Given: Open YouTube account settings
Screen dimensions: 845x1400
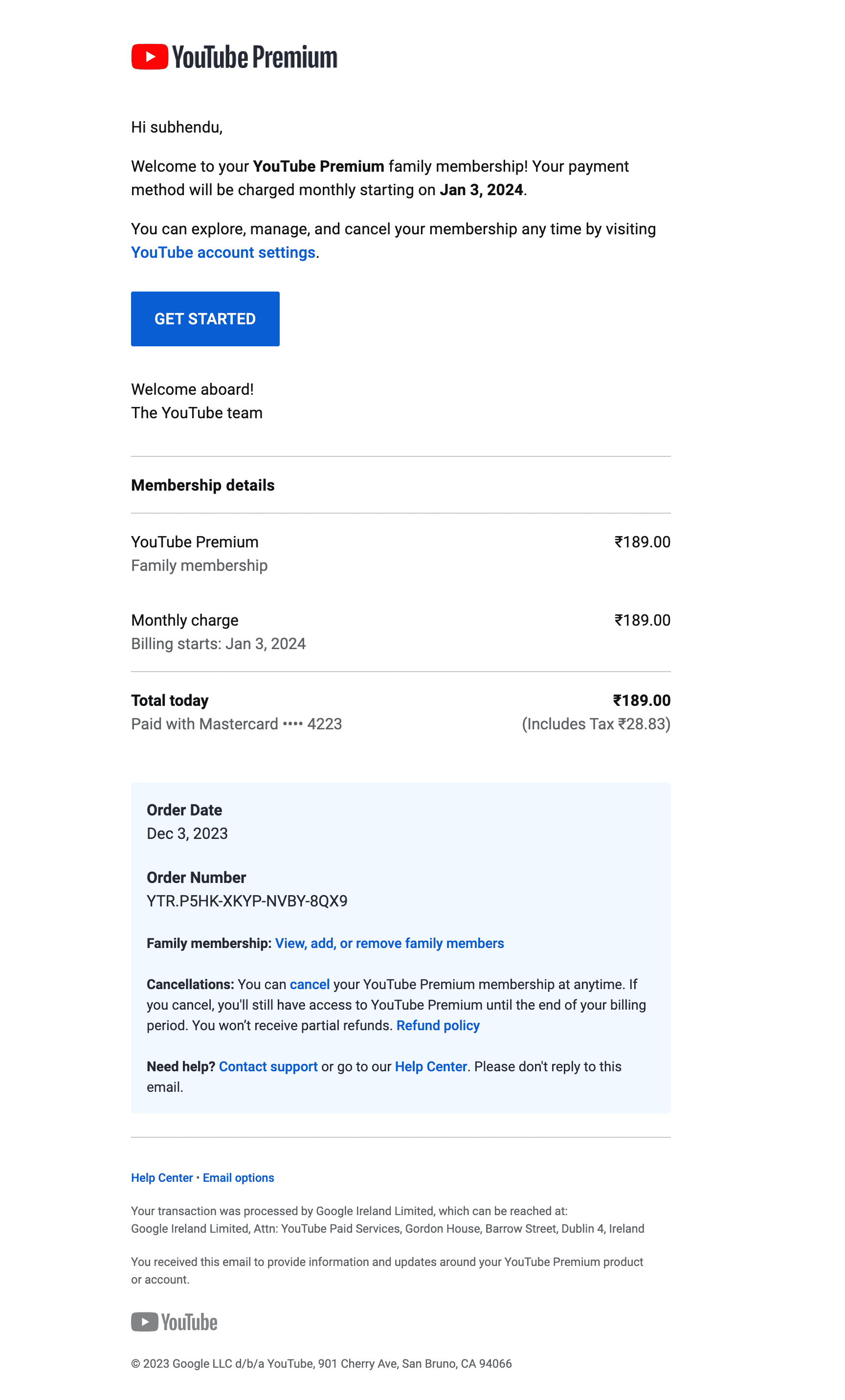Looking at the screenshot, I should point(222,252).
